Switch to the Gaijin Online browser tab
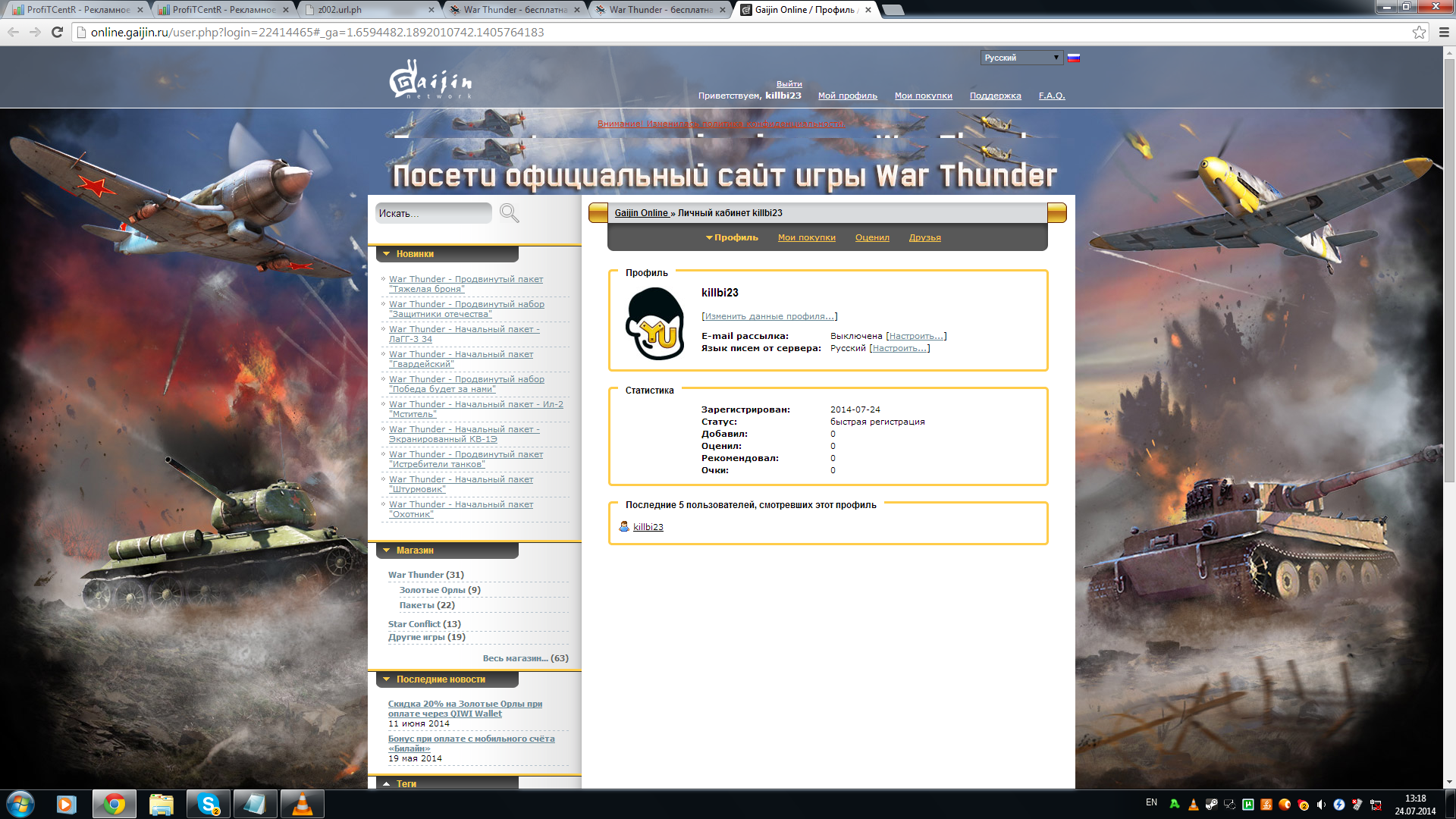This screenshot has width=1456, height=819. tap(804, 10)
